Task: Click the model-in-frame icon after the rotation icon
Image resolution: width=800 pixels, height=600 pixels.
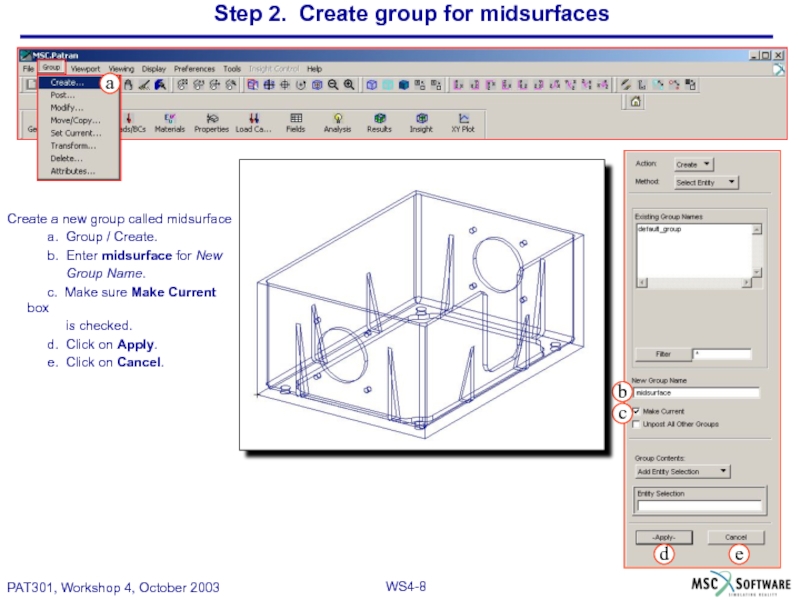Action: tap(317, 85)
